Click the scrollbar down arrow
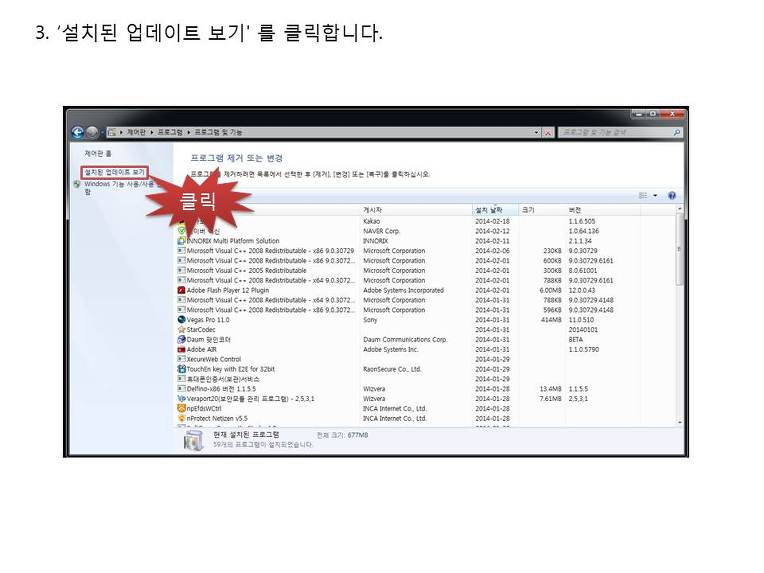Viewport: 764px width, 573px height. [680, 422]
